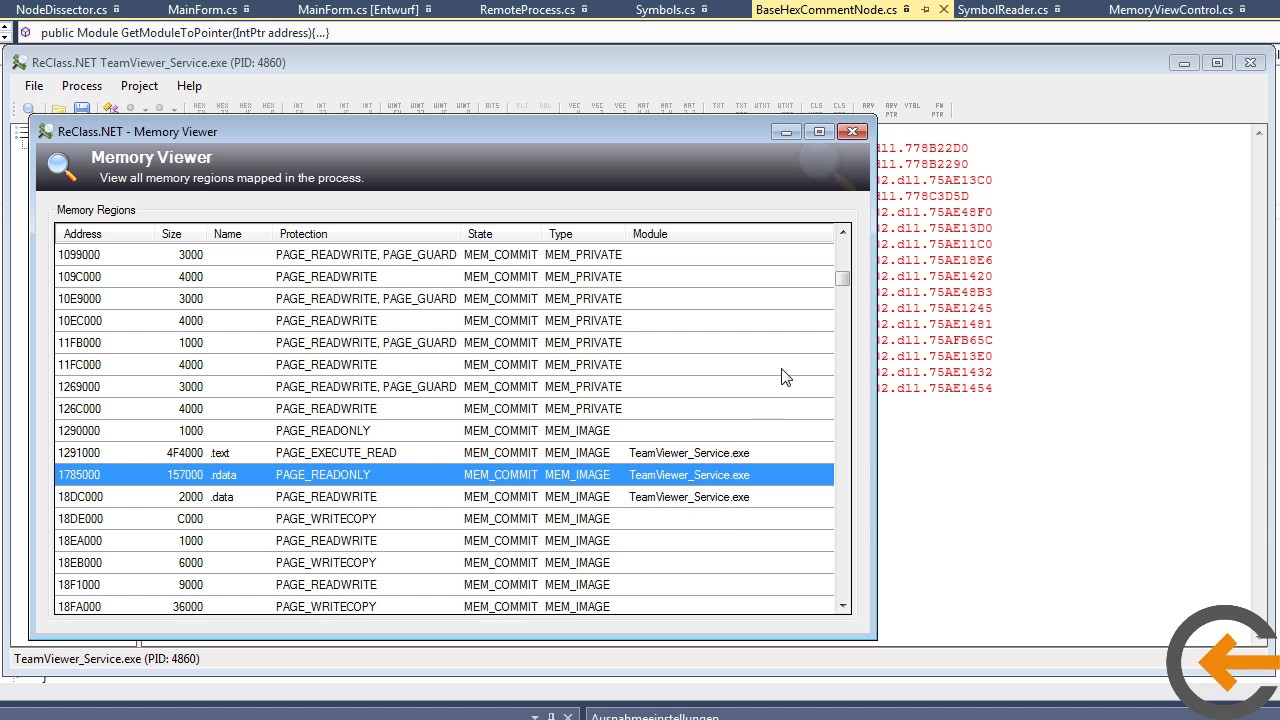
Task: Click the yellow-pink class tool icon
Action: (x=110, y=108)
